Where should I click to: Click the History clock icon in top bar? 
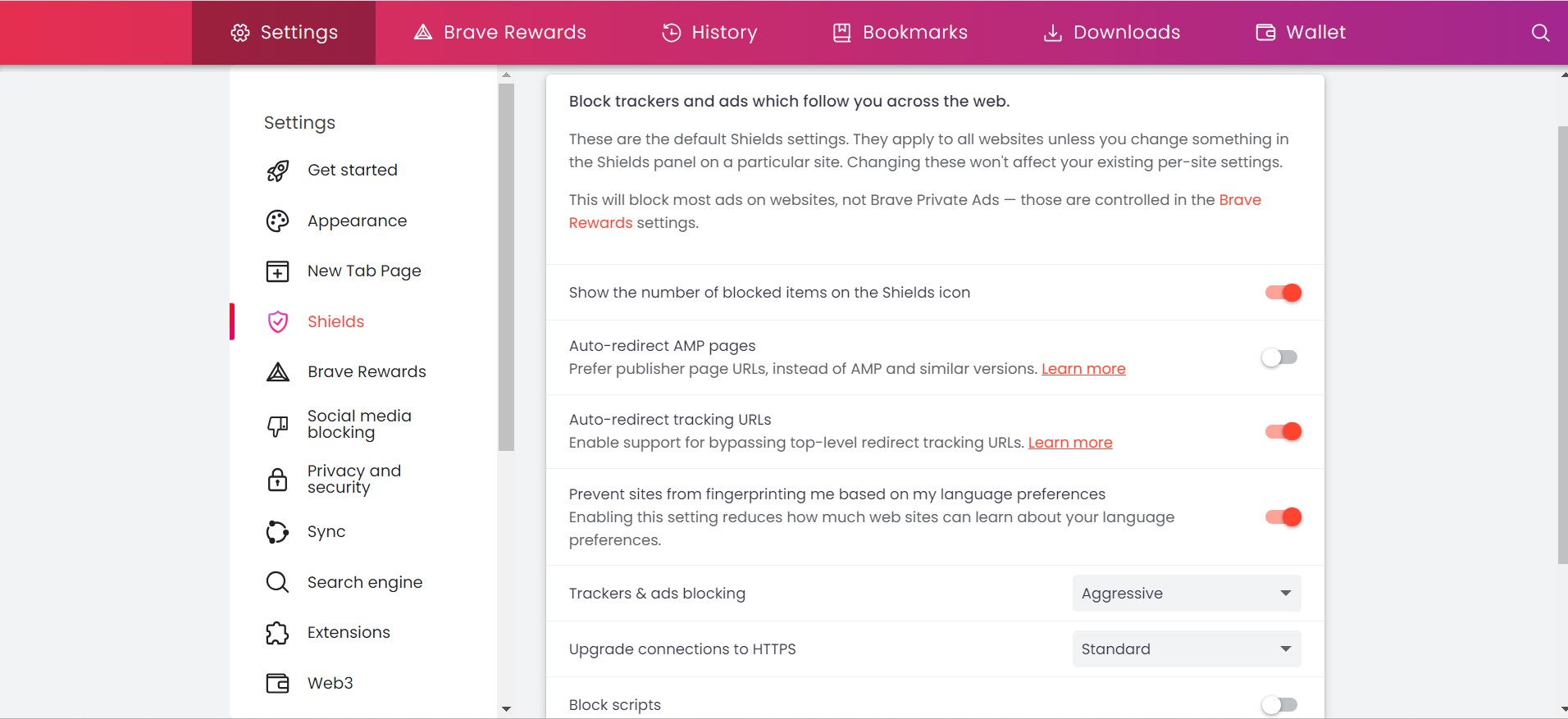click(672, 33)
